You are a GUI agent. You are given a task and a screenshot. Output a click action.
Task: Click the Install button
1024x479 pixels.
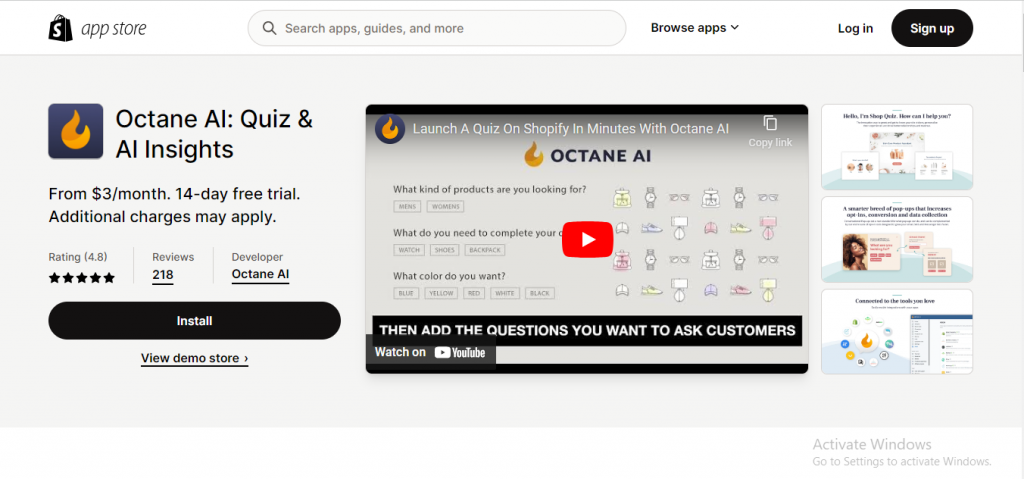(194, 321)
